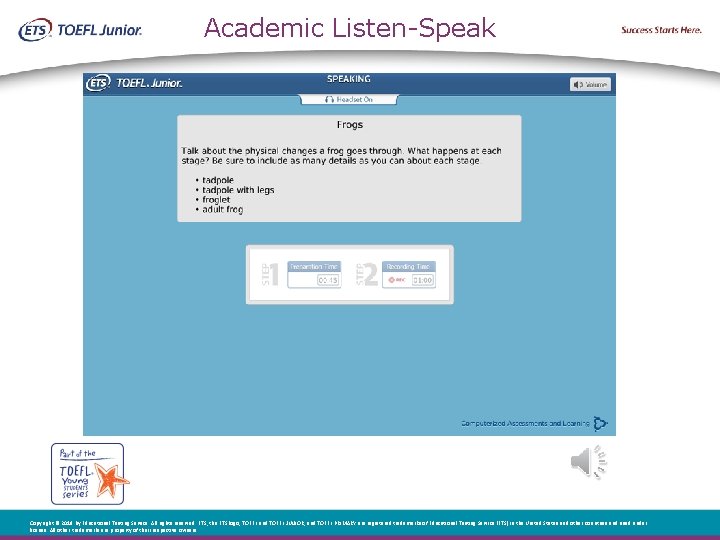Screen dimensions: 720x540
Task: Click the Step 1 label
Action: pos(270,274)
